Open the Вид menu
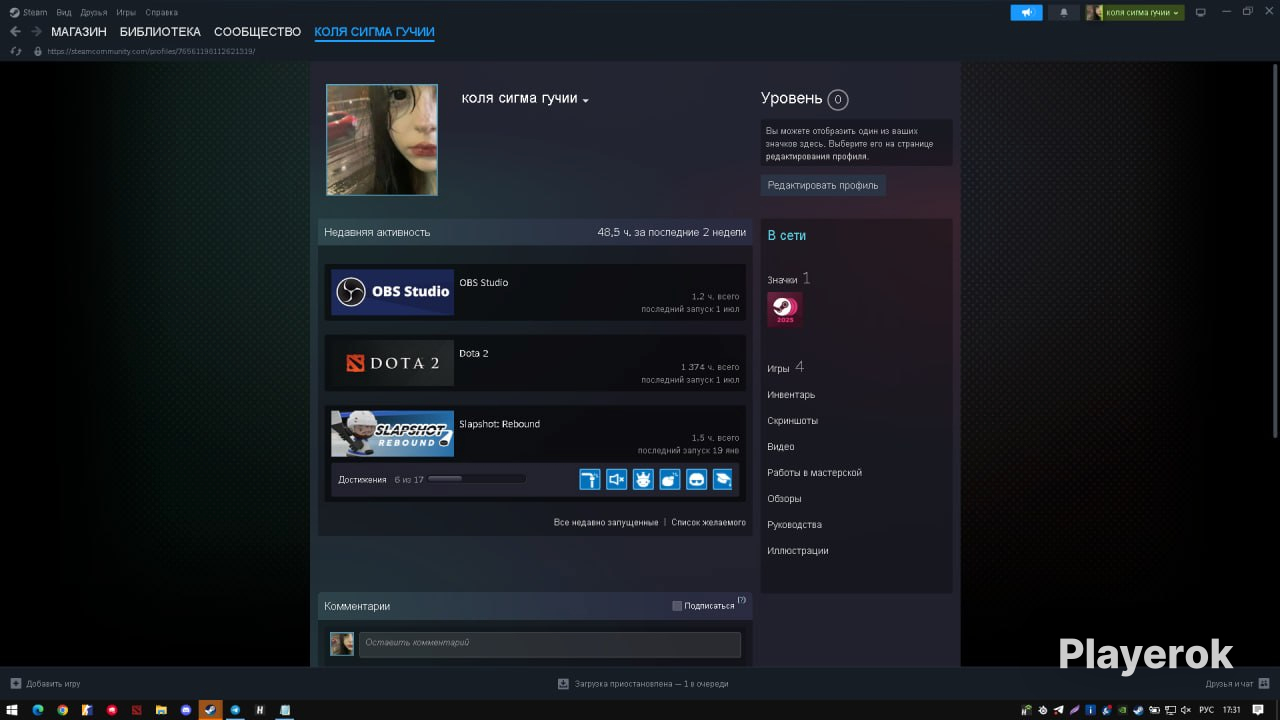 click(x=64, y=12)
